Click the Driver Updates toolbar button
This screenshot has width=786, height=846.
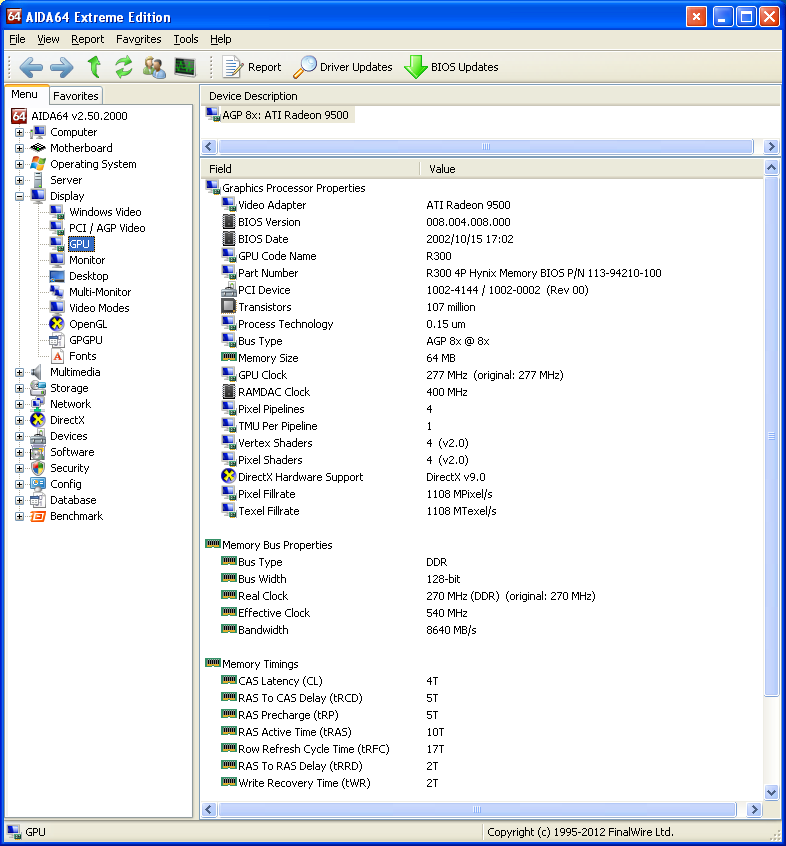pos(343,67)
